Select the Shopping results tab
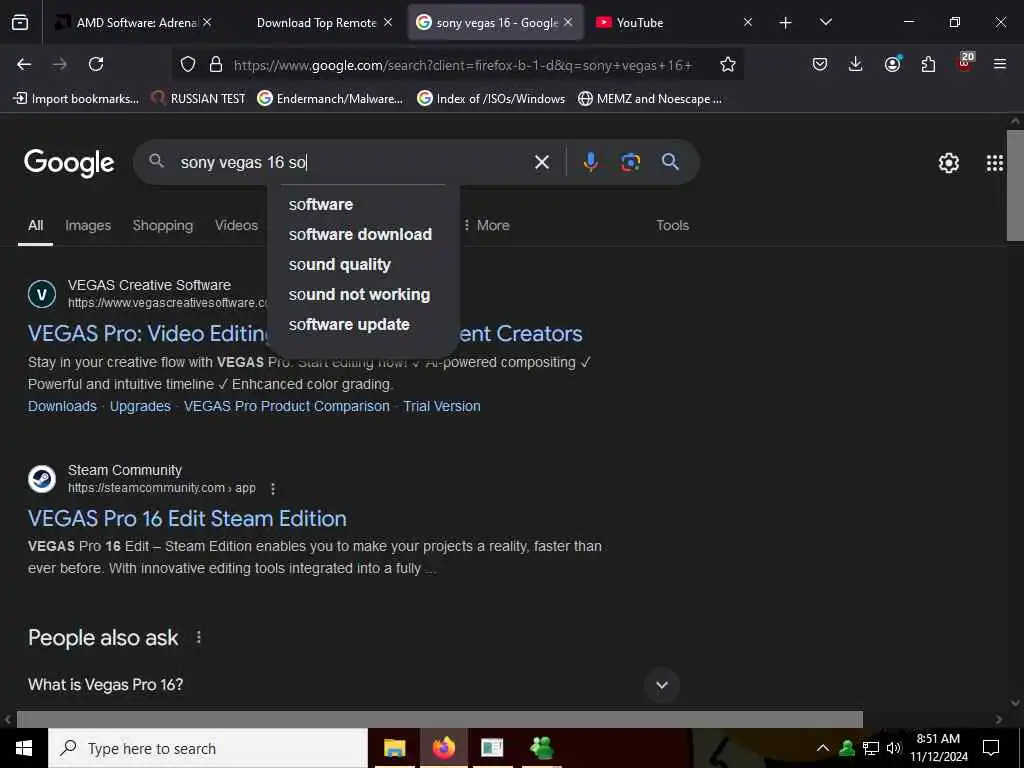1024x768 pixels. pyautogui.click(x=163, y=225)
